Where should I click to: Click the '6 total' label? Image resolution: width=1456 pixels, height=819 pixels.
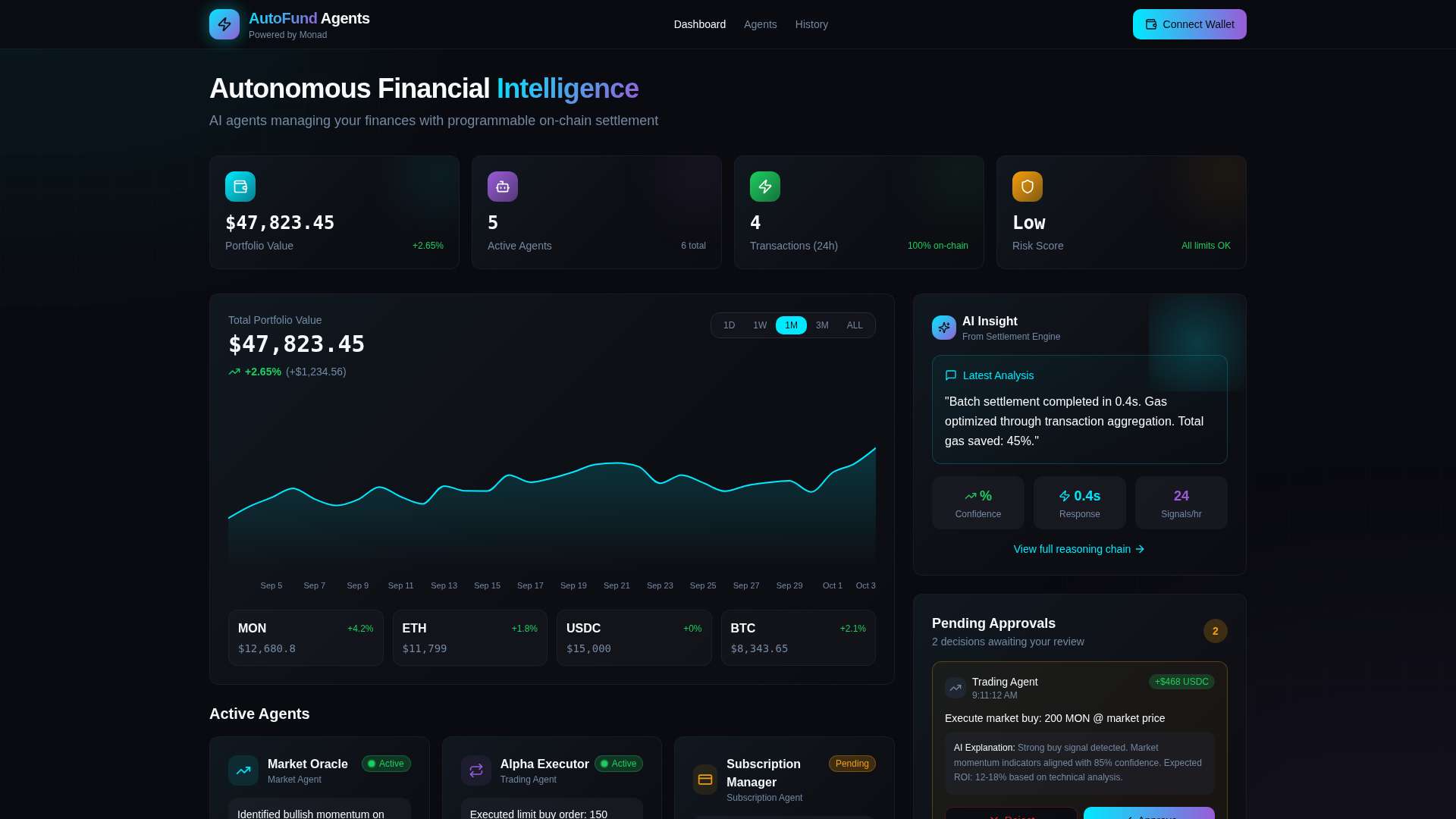coord(693,246)
